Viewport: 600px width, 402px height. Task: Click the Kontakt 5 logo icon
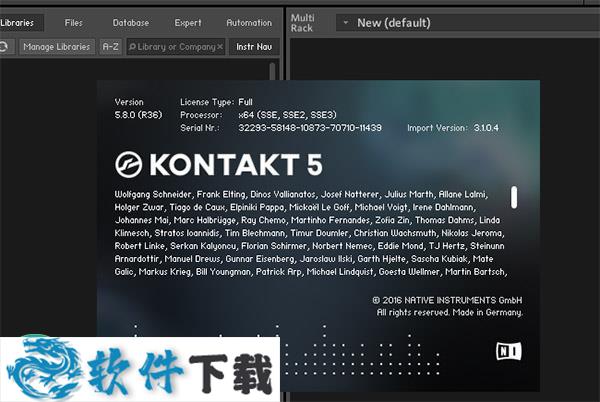pos(129,165)
